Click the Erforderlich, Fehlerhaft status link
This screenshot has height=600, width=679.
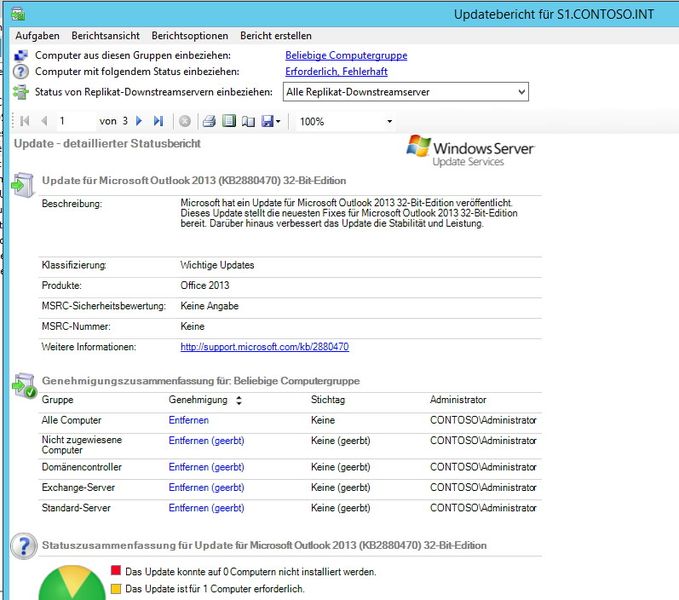point(336,72)
